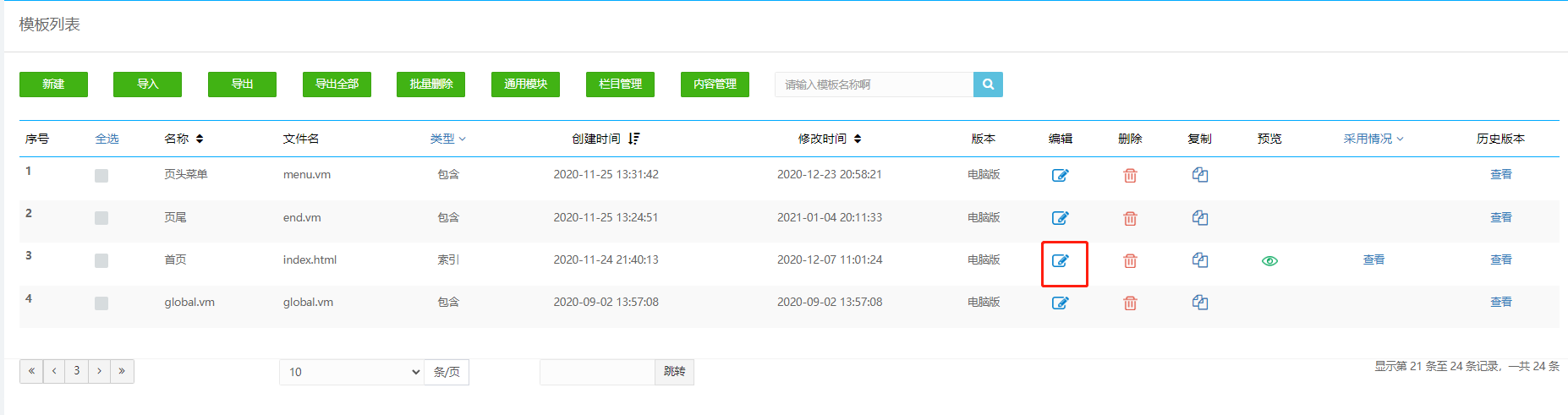Screen dimensions: 1568x415
Task: Expand the 类型 column filter dropdown
Action: [447, 139]
